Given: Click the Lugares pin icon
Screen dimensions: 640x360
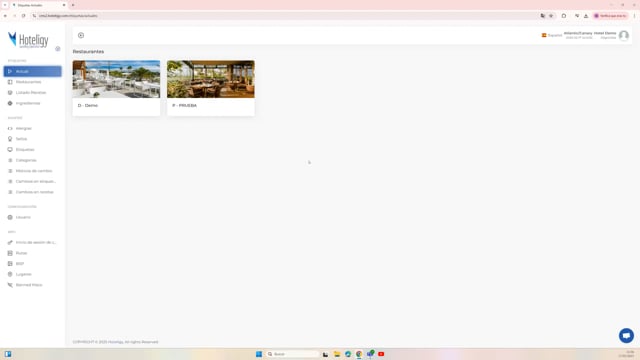Looking at the screenshot, I should tap(10, 274).
